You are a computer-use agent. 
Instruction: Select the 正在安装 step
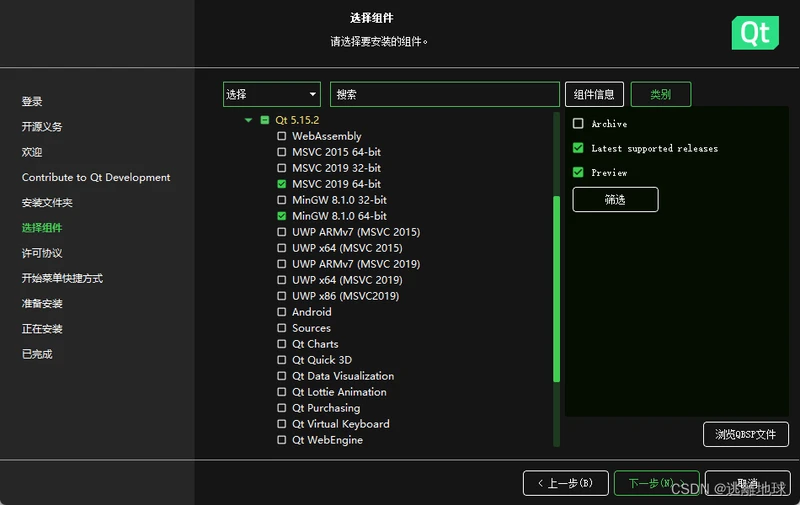click(x=42, y=329)
